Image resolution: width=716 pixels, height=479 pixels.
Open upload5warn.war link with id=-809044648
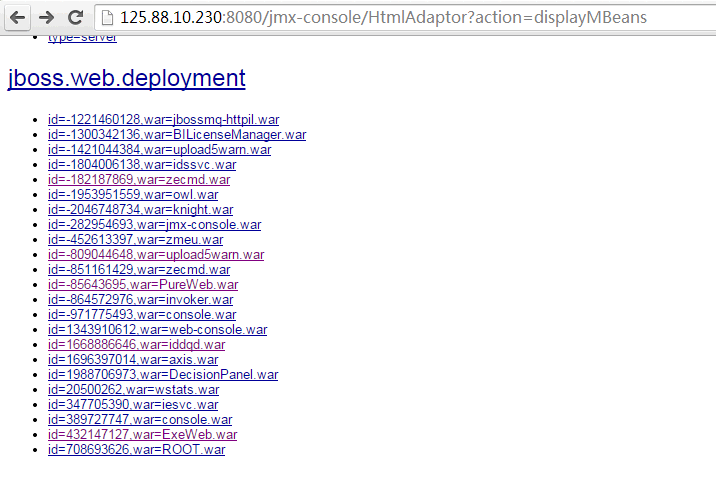pyautogui.click(x=156, y=255)
